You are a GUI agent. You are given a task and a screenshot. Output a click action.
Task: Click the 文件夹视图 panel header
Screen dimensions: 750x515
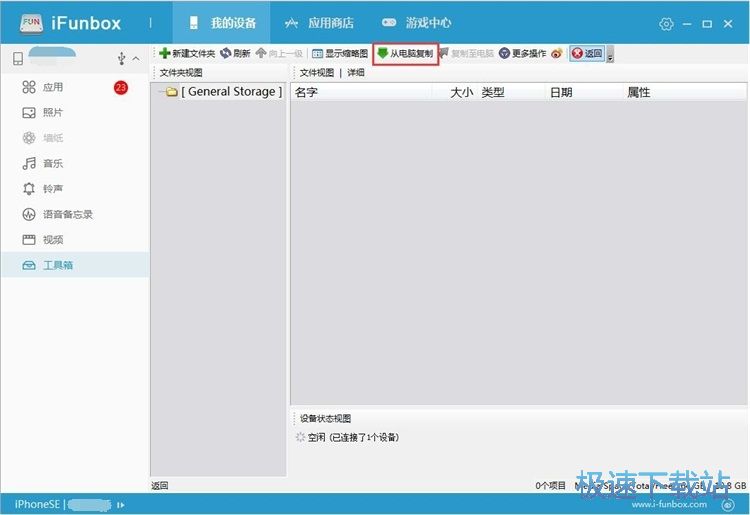pyautogui.click(x=181, y=73)
